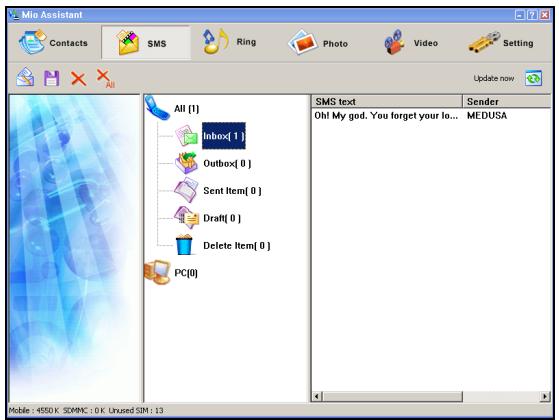Click the Update now label
This screenshot has height=420, width=559.
[x=494, y=78]
